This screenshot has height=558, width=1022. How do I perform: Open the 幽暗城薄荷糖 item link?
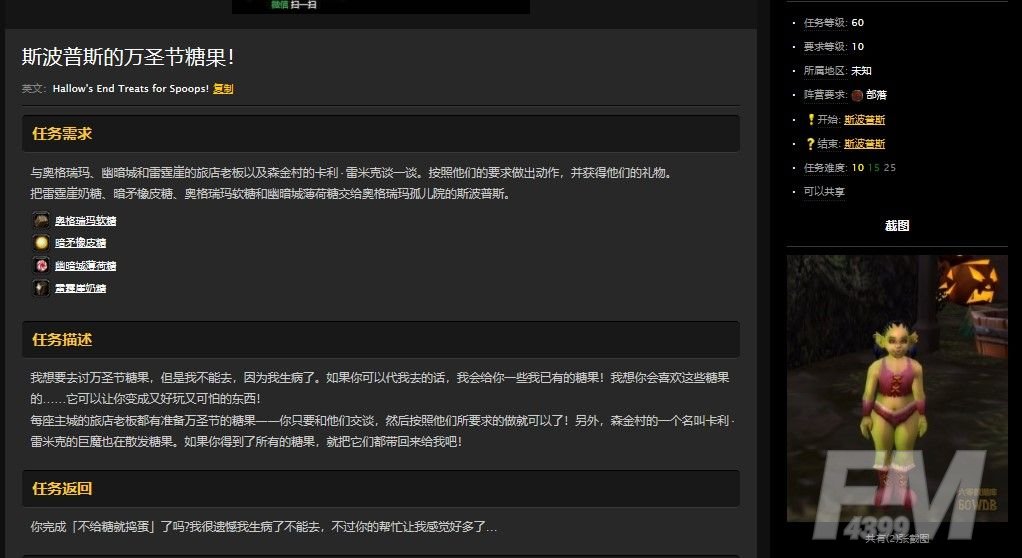tap(85, 266)
